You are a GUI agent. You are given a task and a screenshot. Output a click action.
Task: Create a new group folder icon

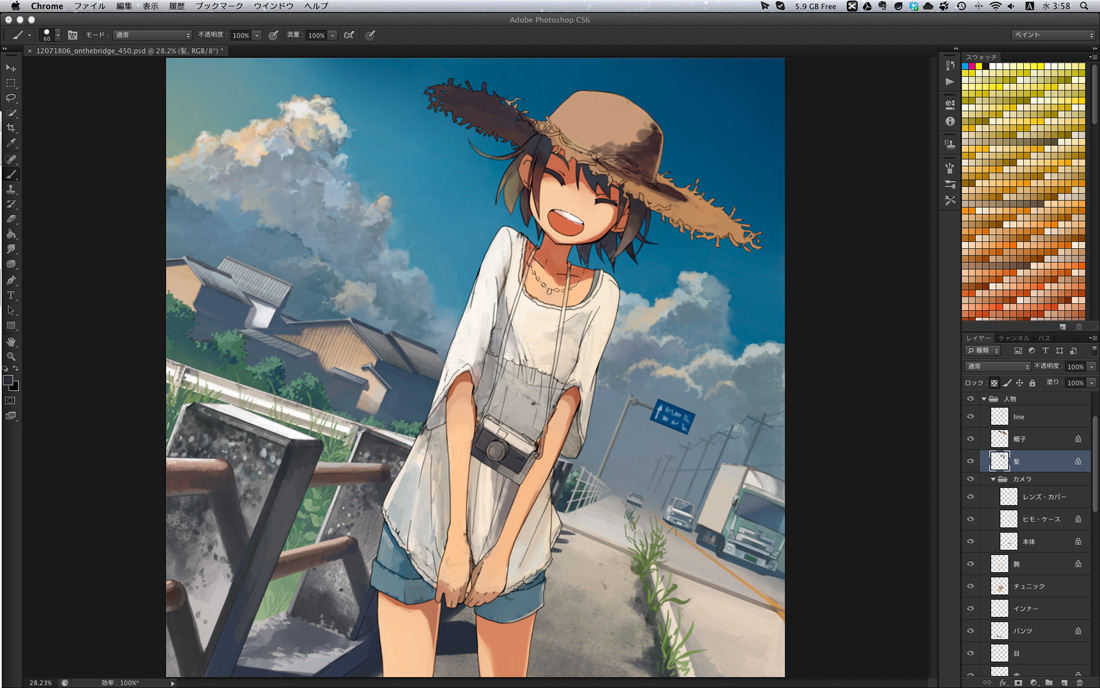point(1048,682)
